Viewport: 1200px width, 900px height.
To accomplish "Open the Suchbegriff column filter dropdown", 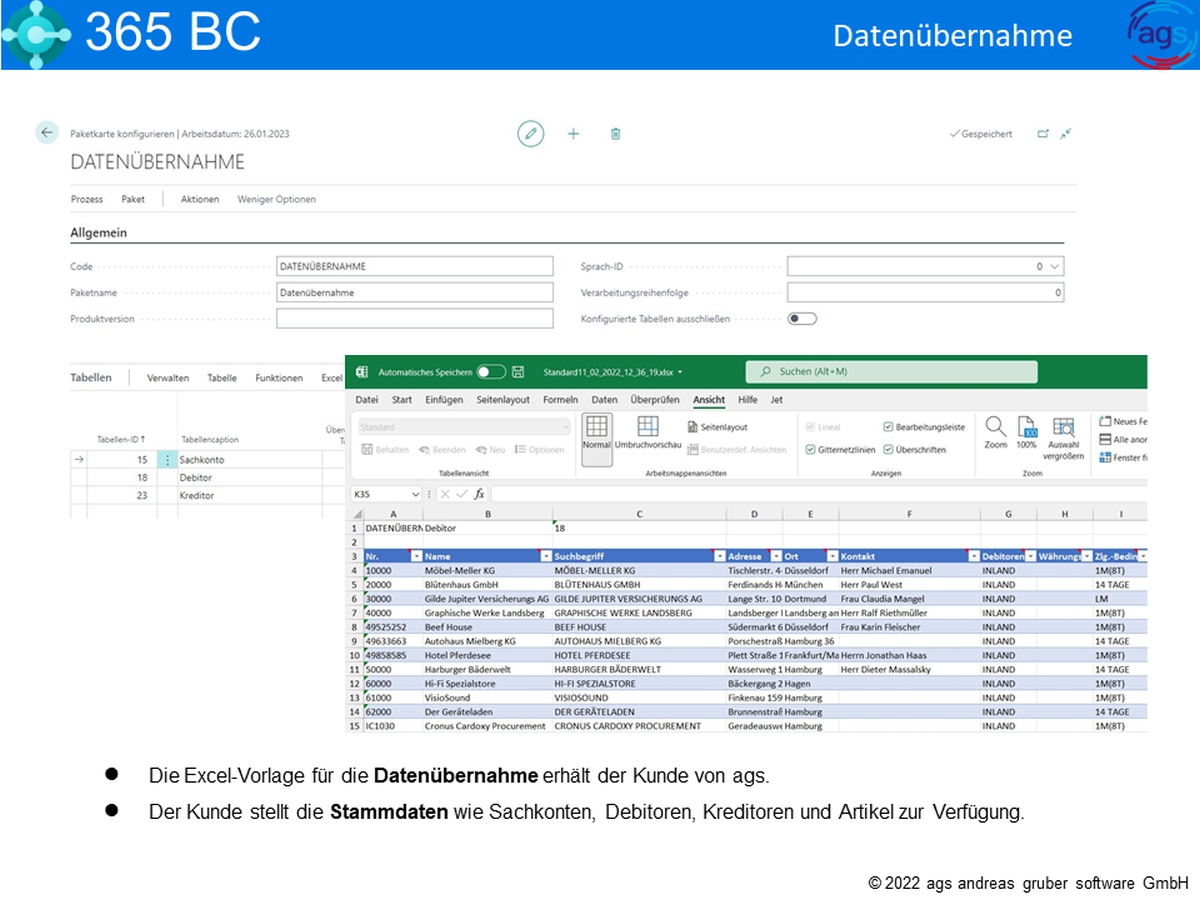I will [719, 556].
